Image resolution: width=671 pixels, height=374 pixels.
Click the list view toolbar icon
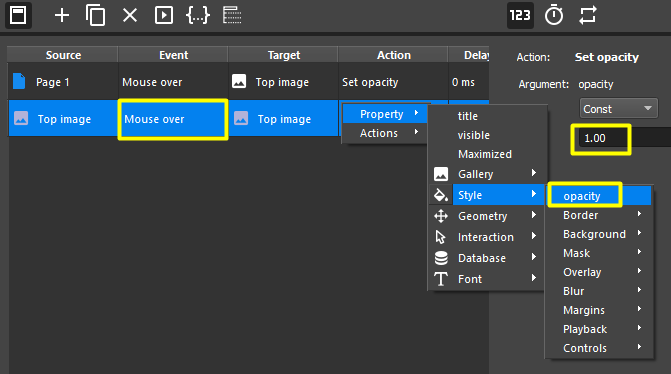click(x=232, y=15)
